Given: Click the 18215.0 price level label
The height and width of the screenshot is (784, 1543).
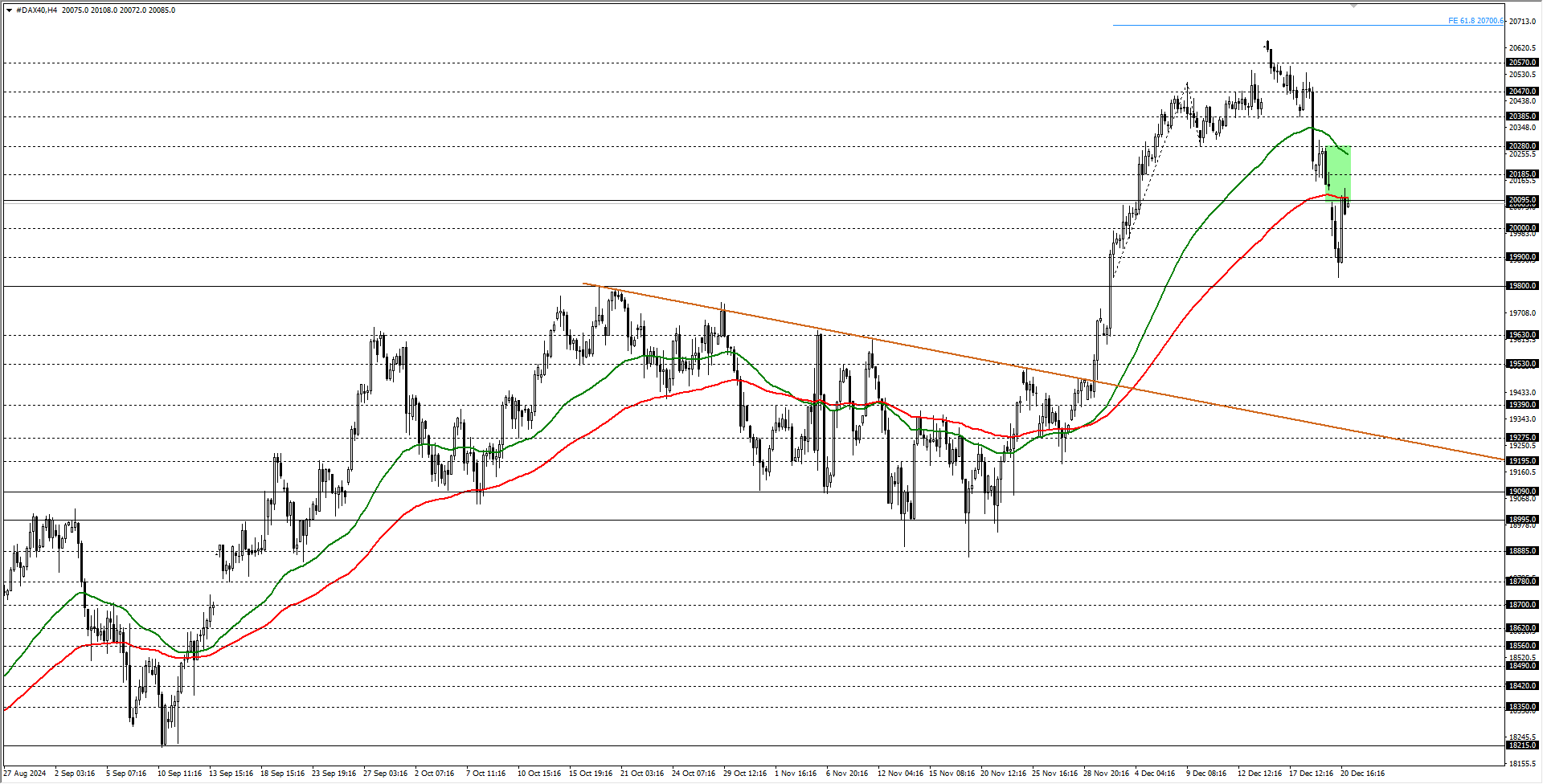Looking at the screenshot, I should 1522,745.
